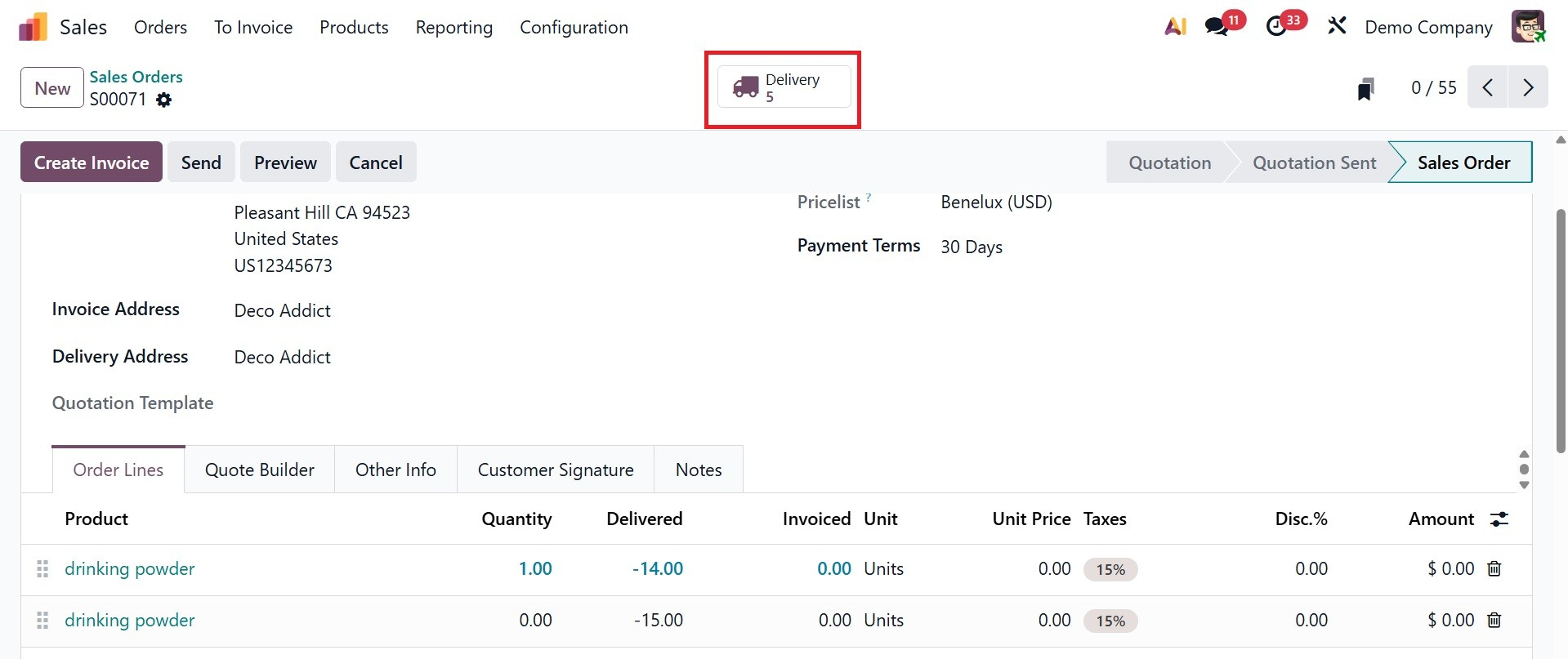Click the S00071 actions gear icon
Image resolution: width=1568 pixels, height=659 pixels.
(164, 100)
